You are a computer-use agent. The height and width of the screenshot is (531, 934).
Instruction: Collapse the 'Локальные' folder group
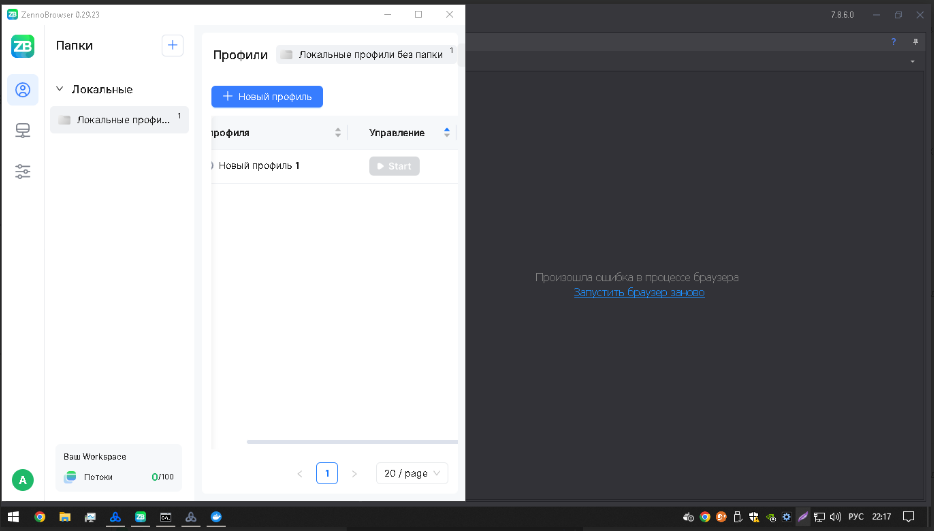[x=60, y=89]
